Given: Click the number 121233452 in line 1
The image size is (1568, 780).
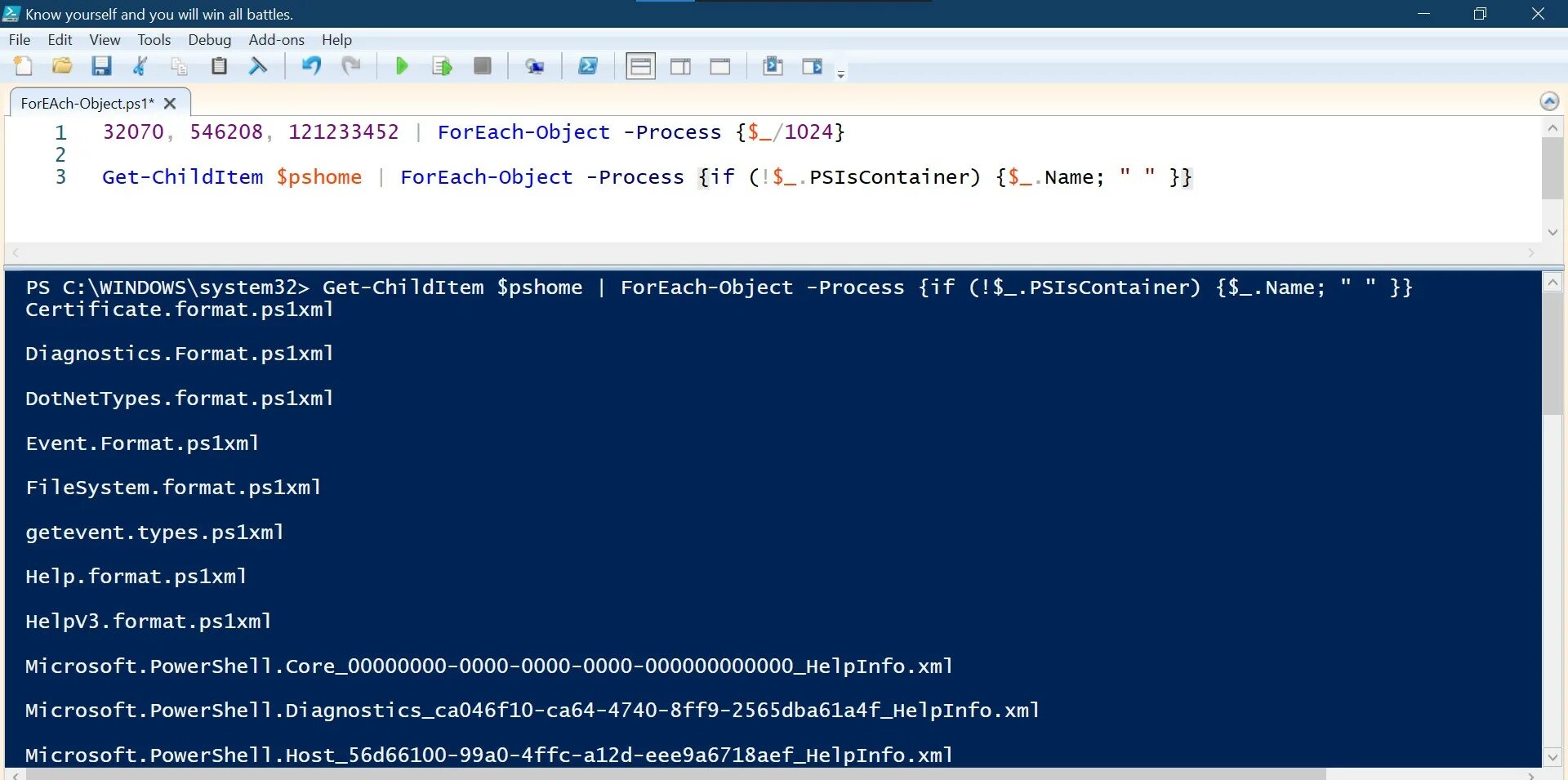Looking at the screenshot, I should [343, 131].
